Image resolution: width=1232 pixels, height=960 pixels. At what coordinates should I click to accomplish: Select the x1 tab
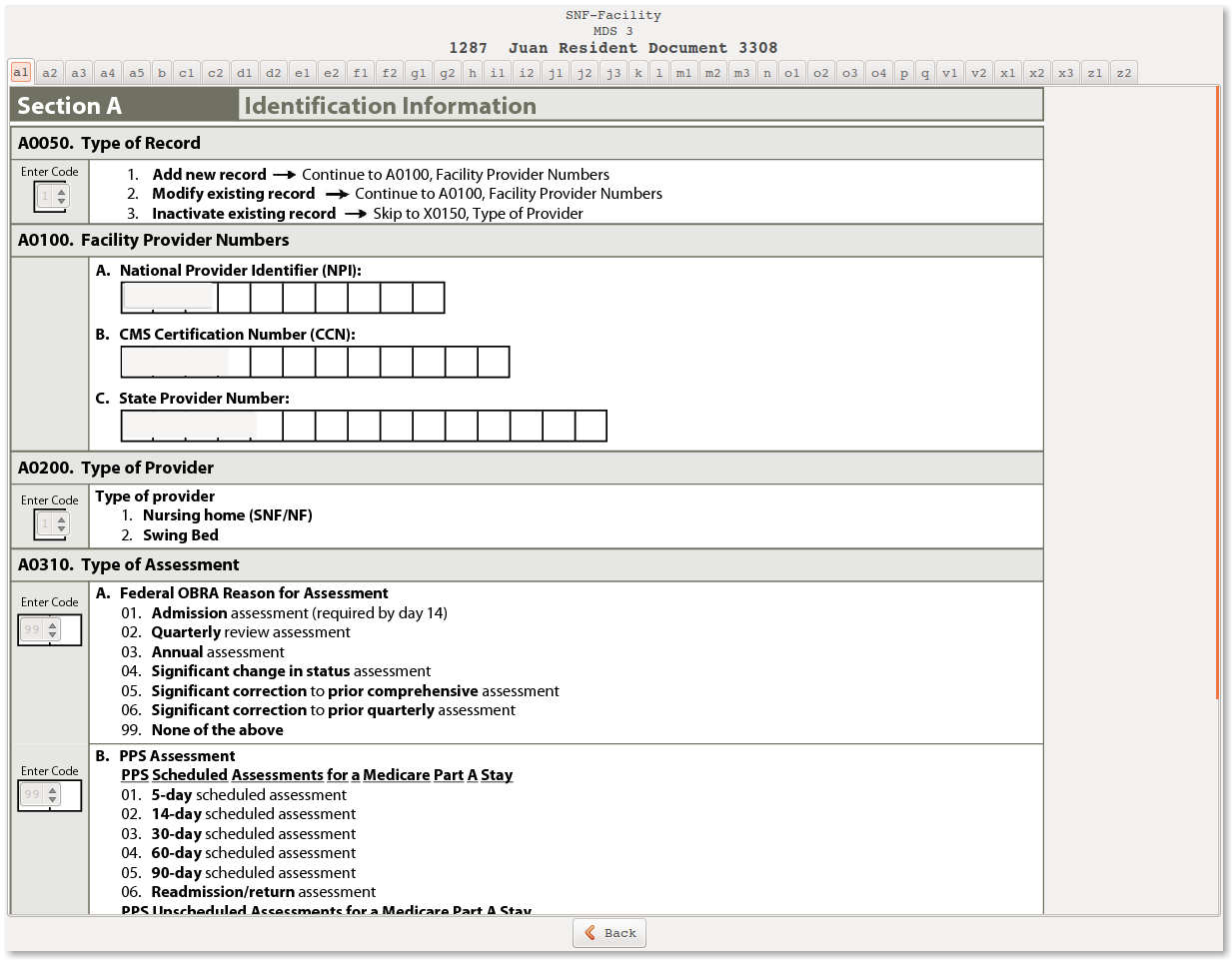pyautogui.click(x=1008, y=73)
